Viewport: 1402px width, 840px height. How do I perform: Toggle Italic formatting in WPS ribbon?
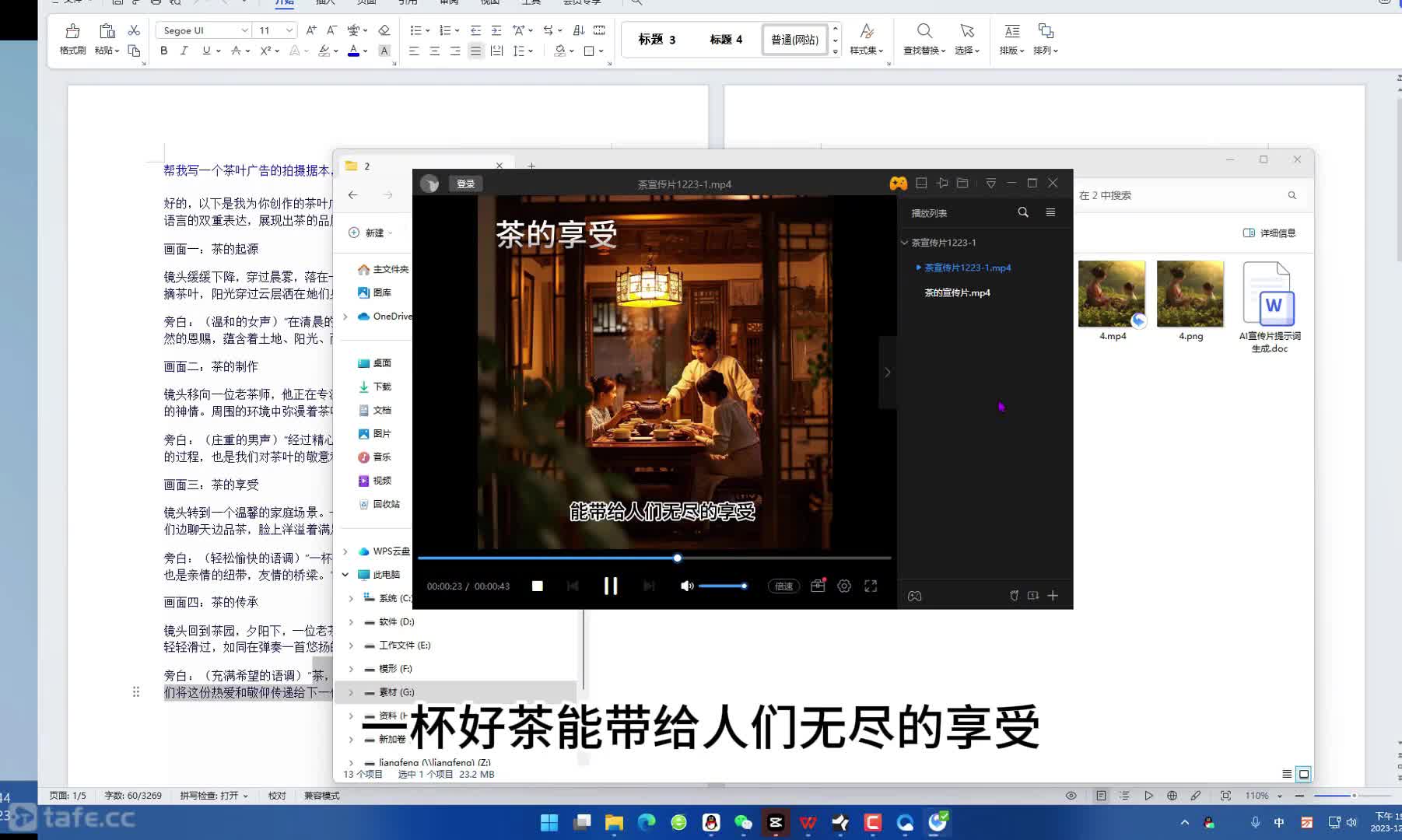pyautogui.click(x=184, y=51)
